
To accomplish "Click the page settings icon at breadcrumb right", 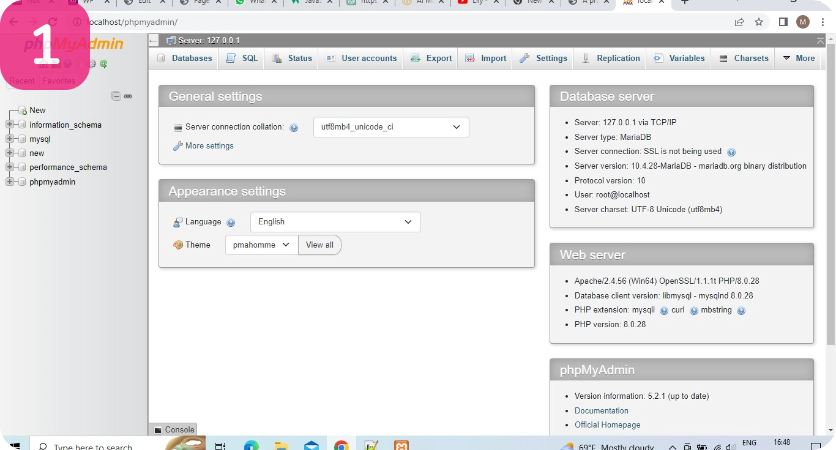I will (x=820, y=41).
